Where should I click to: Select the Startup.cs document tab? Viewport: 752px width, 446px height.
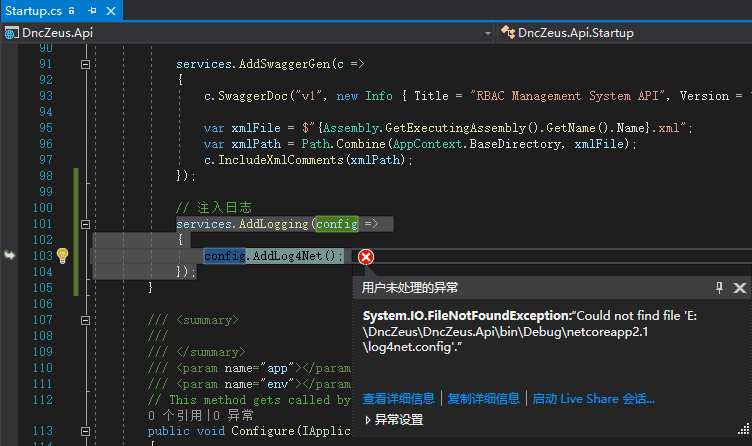[32, 11]
